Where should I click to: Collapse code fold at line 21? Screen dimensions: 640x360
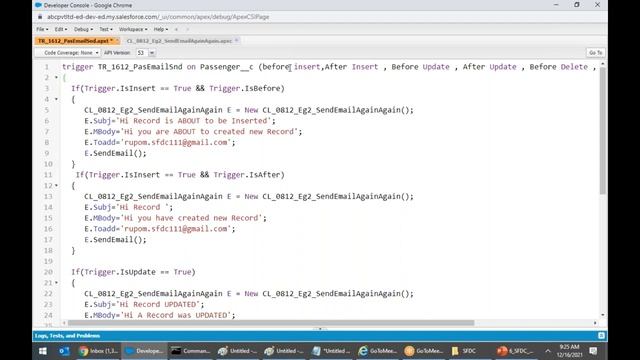[x=56, y=283]
